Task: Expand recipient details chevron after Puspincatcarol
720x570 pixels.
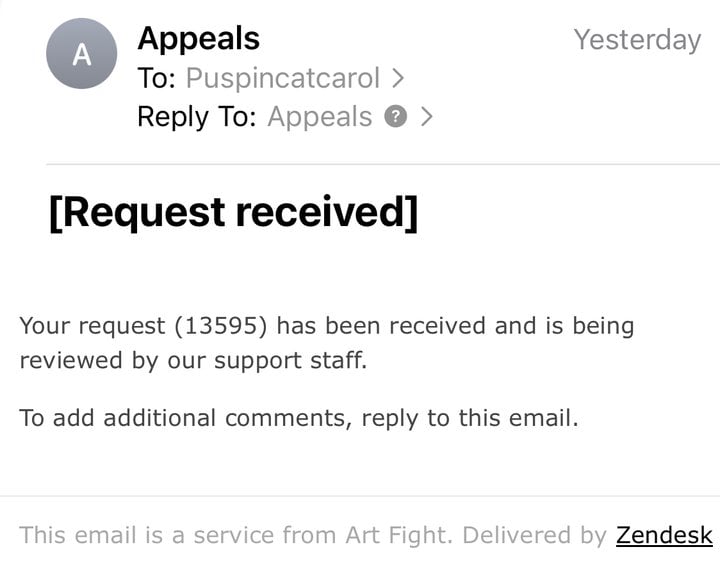Action: pyautogui.click(x=398, y=78)
